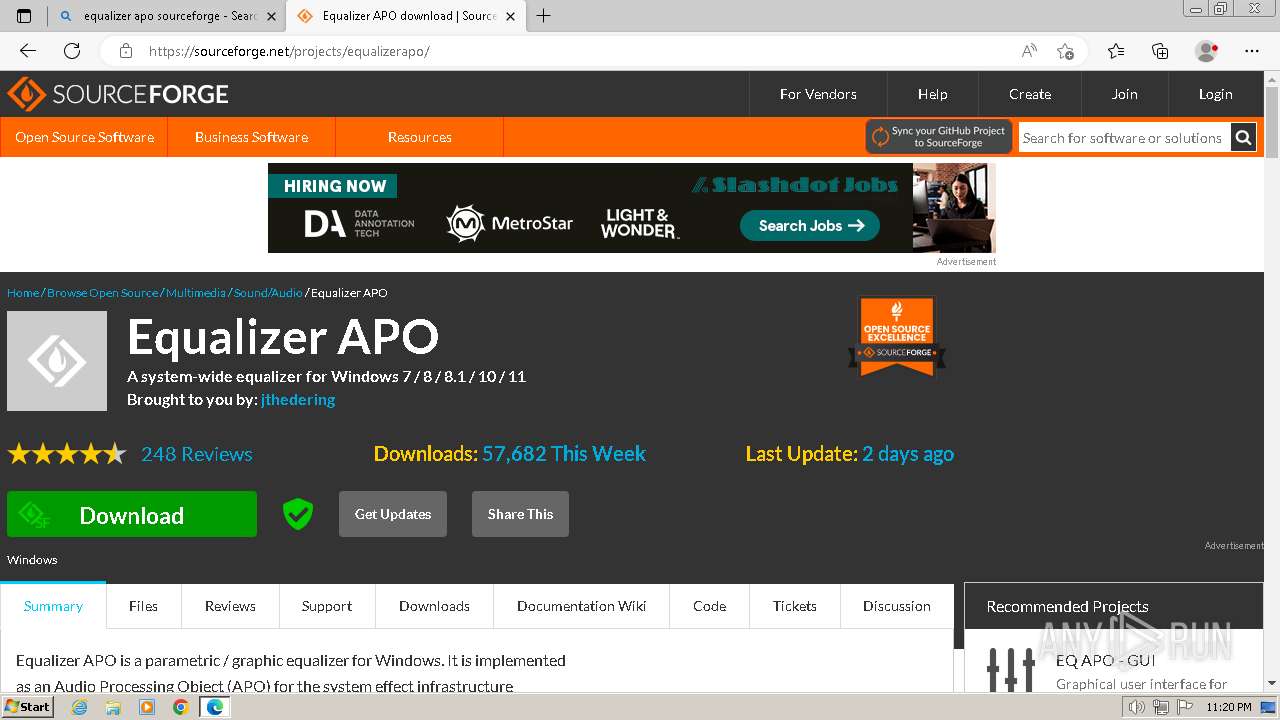1280x720 pixels.
Task: Click the Sound/Audio breadcrumb link
Action: (x=268, y=293)
